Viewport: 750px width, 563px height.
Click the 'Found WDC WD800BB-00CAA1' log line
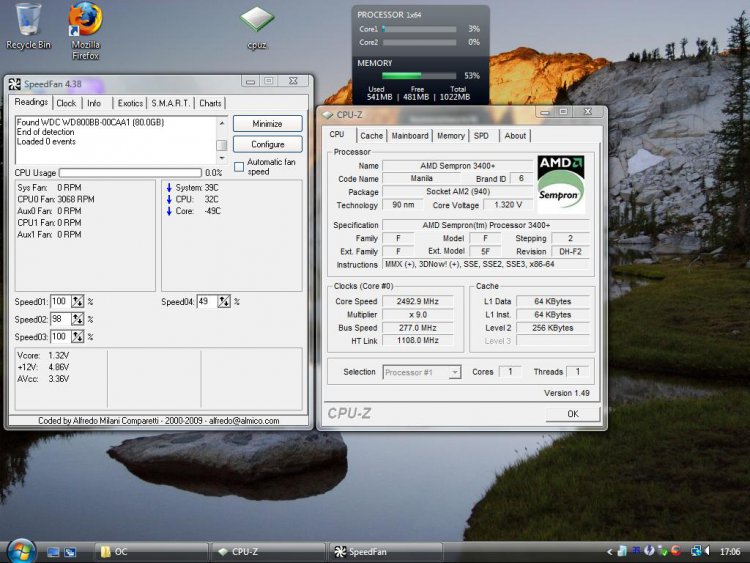pyautogui.click(x=90, y=122)
